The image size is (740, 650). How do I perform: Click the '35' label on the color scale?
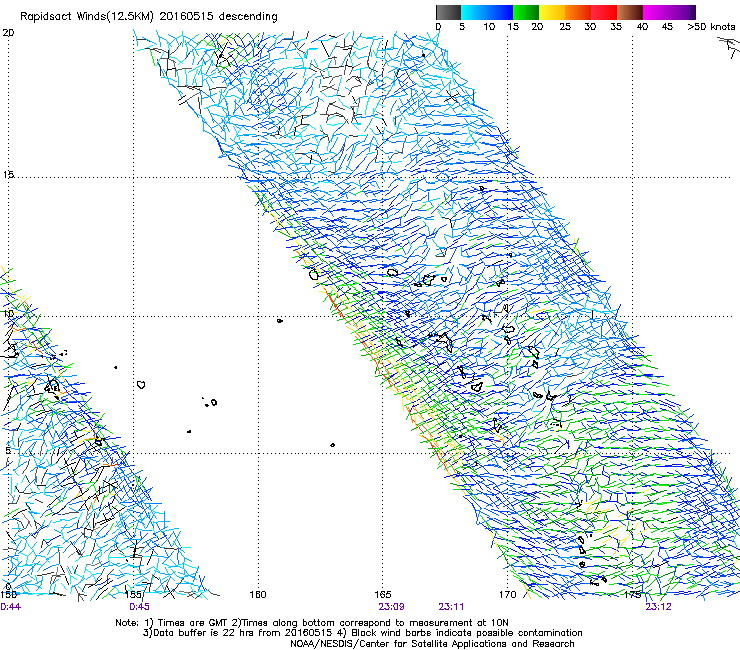coord(616,27)
